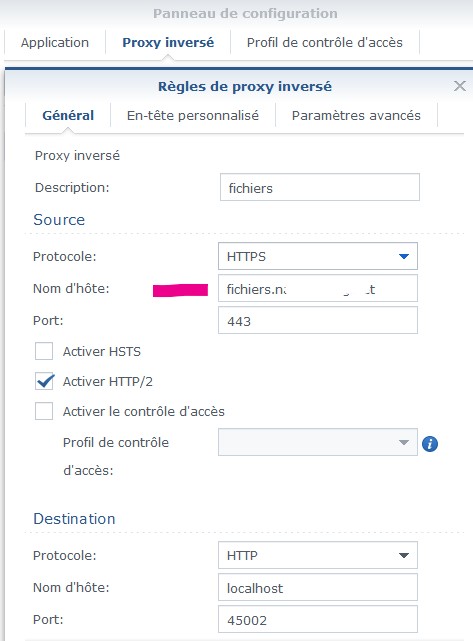The height and width of the screenshot is (641, 473).
Task: Click the blue arrow of Source Protocole dropdown
Action: point(404,256)
